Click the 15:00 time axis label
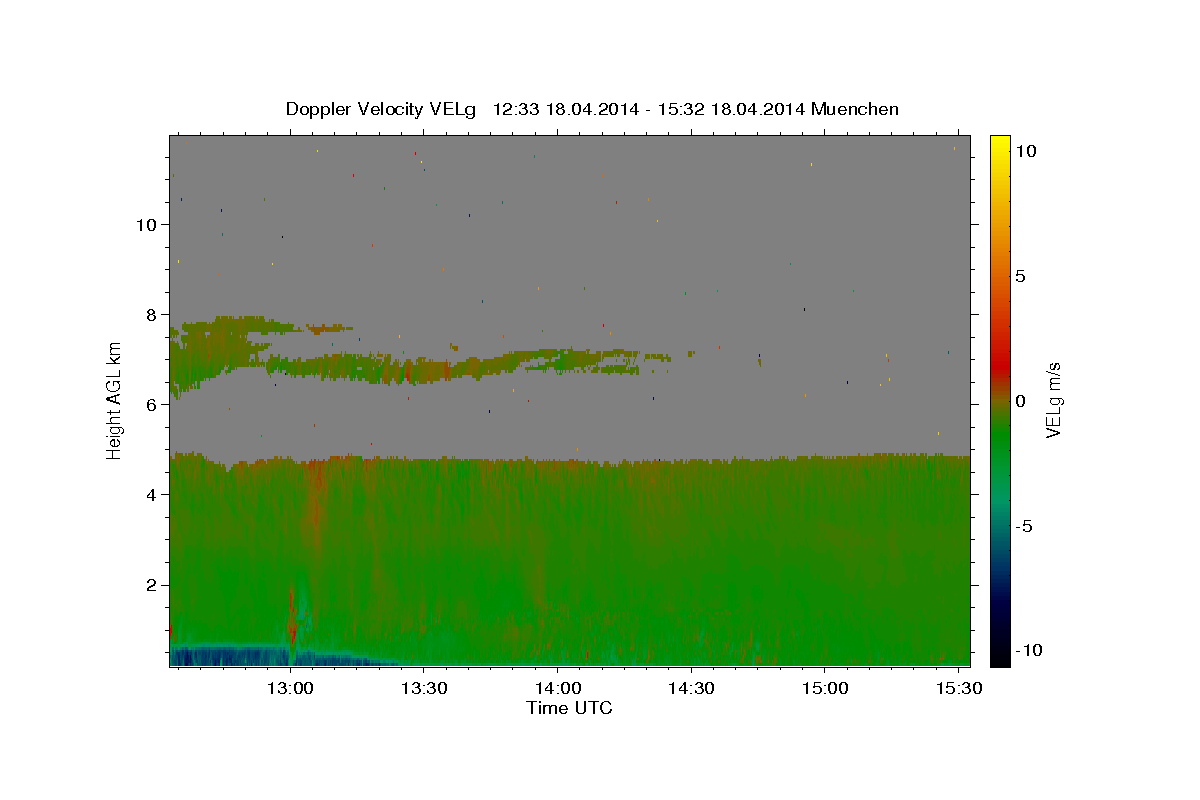The width and height of the screenshot is (1200, 800). tap(824, 689)
